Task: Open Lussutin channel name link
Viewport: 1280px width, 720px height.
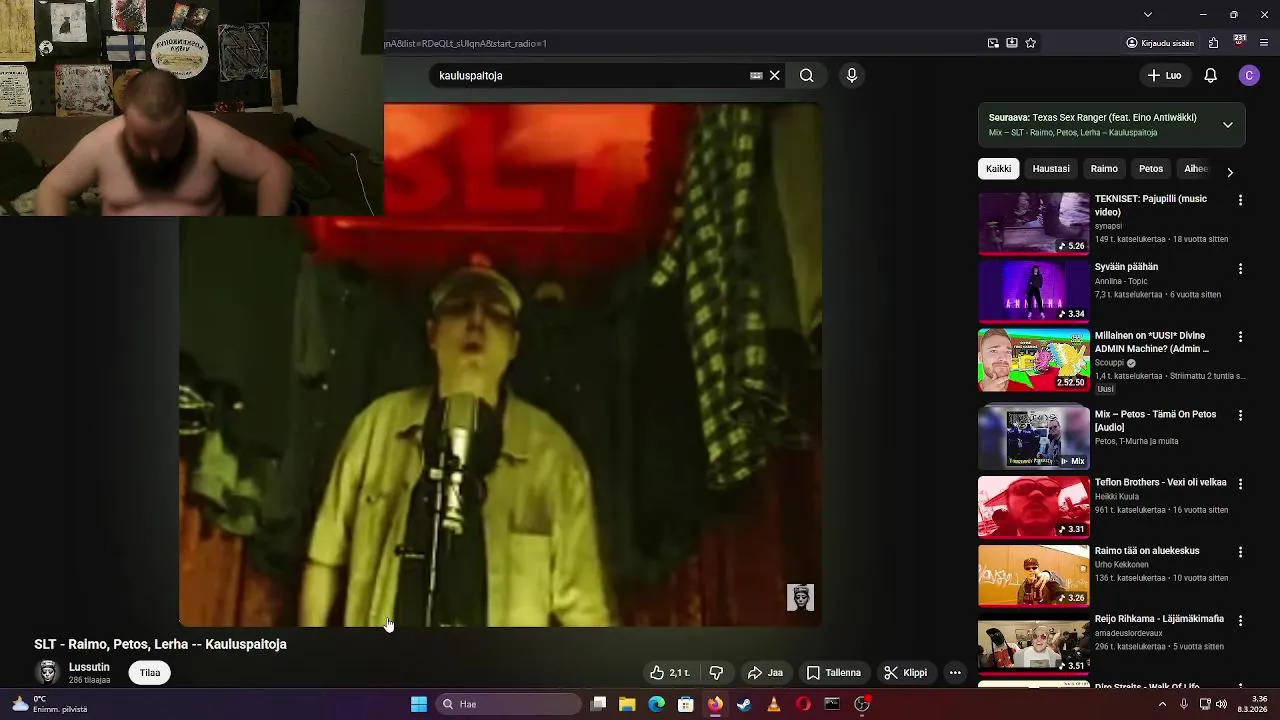Action: pyautogui.click(x=89, y=667)
